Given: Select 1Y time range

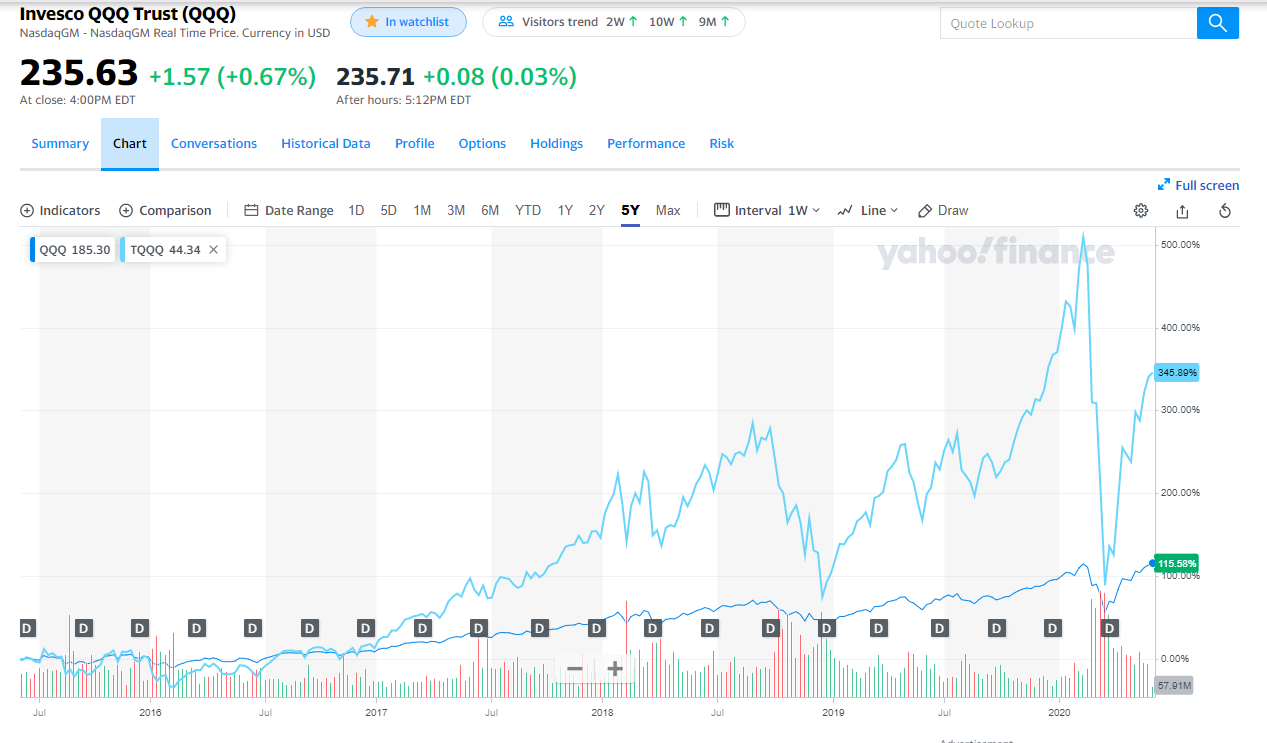Looking at the screenshot, I should (565, 211).
